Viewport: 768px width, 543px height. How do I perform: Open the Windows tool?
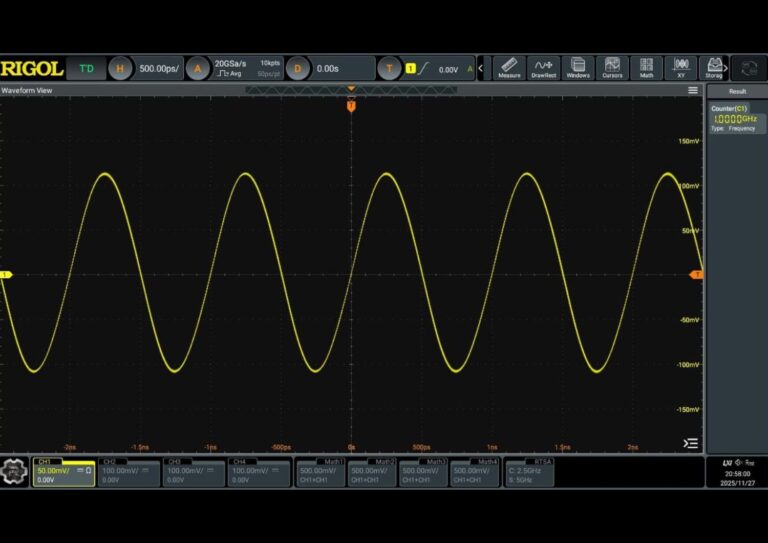pos(578,68)
